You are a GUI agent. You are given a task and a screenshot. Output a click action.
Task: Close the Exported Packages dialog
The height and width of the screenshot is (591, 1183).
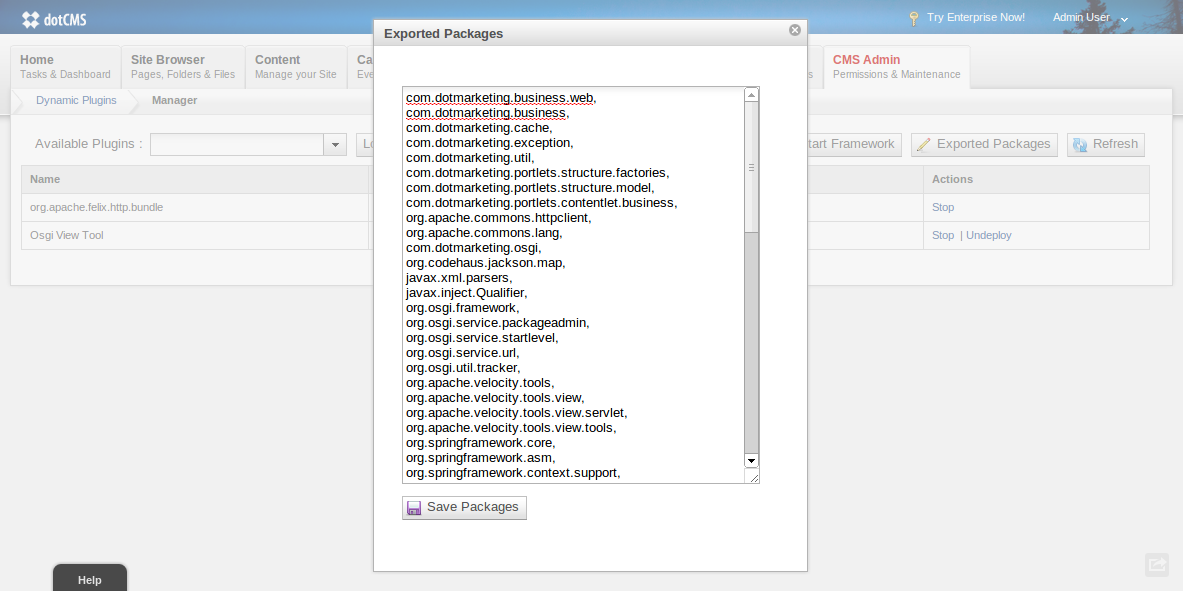point(795,30)
